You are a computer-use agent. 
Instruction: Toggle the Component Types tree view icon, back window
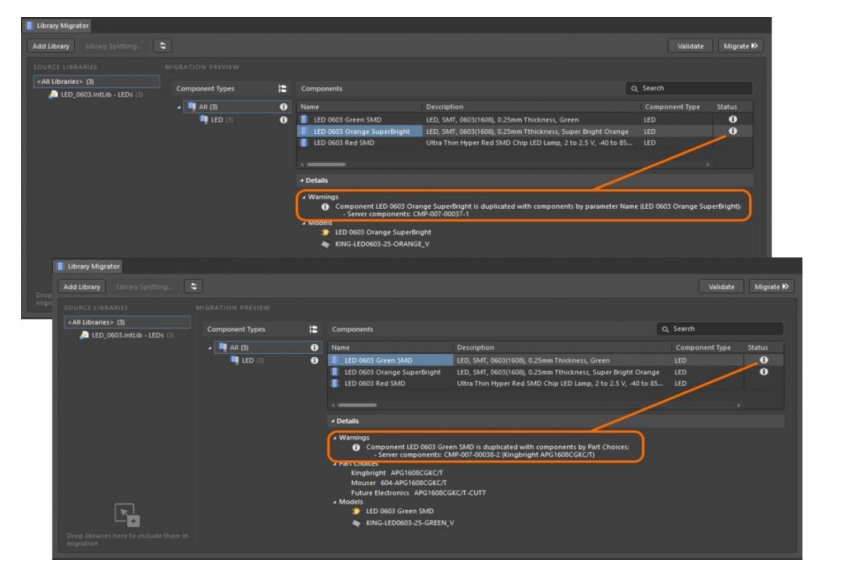pyautogui.click(x=282, y=89)
